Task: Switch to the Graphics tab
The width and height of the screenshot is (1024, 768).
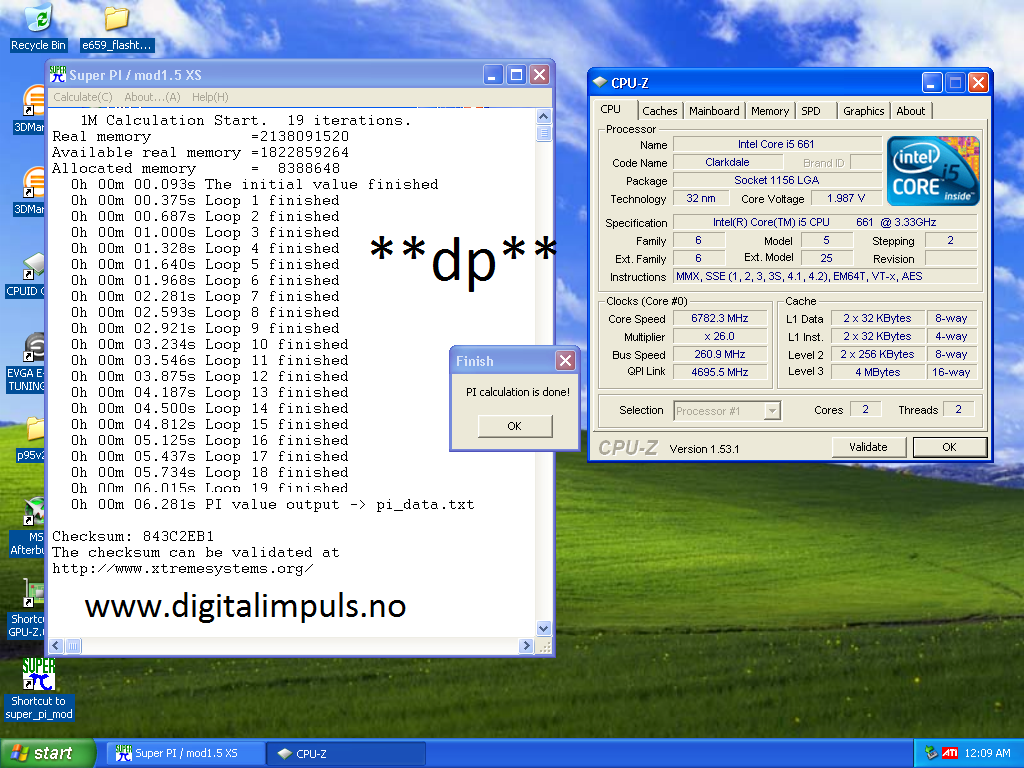Action: click(x=863, y=111)
